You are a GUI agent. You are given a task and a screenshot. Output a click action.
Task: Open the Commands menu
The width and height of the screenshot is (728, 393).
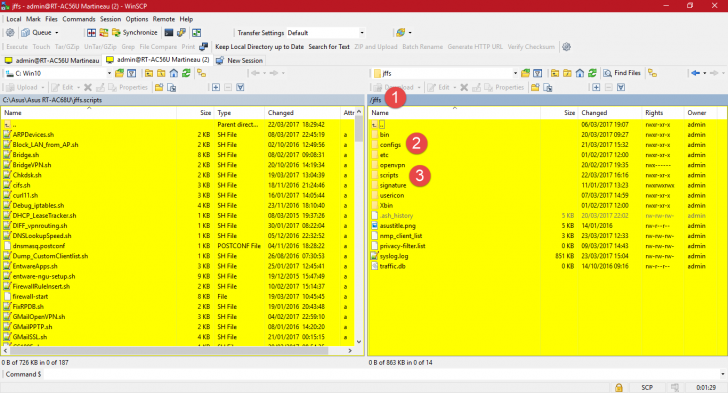coord(79,19)
